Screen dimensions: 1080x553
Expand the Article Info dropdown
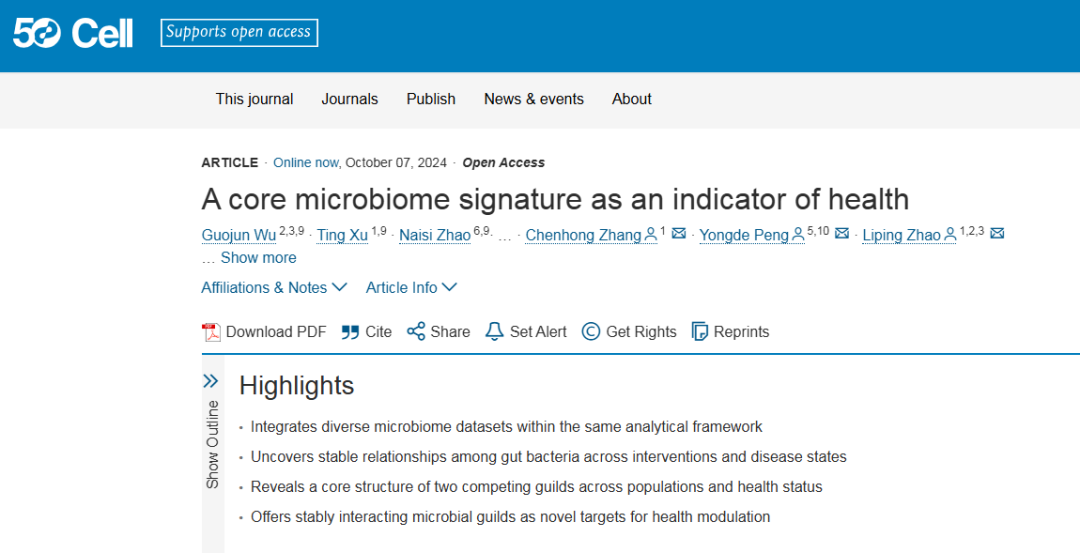coord(411,287)
